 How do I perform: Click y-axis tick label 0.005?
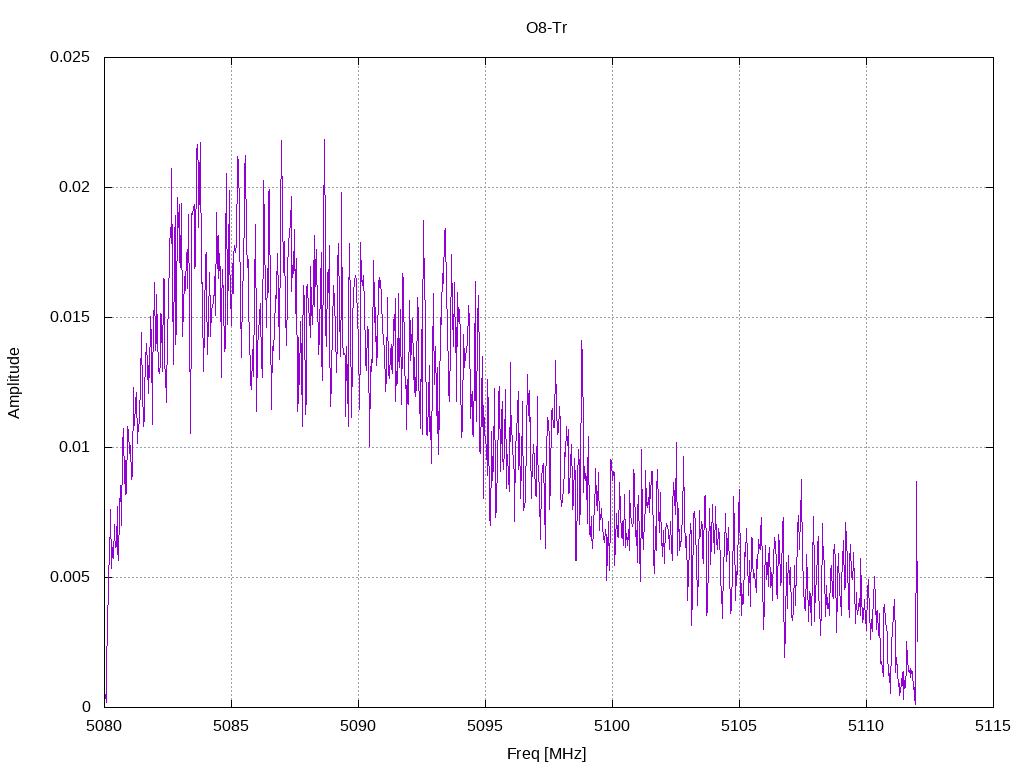[x=70, y=577]
